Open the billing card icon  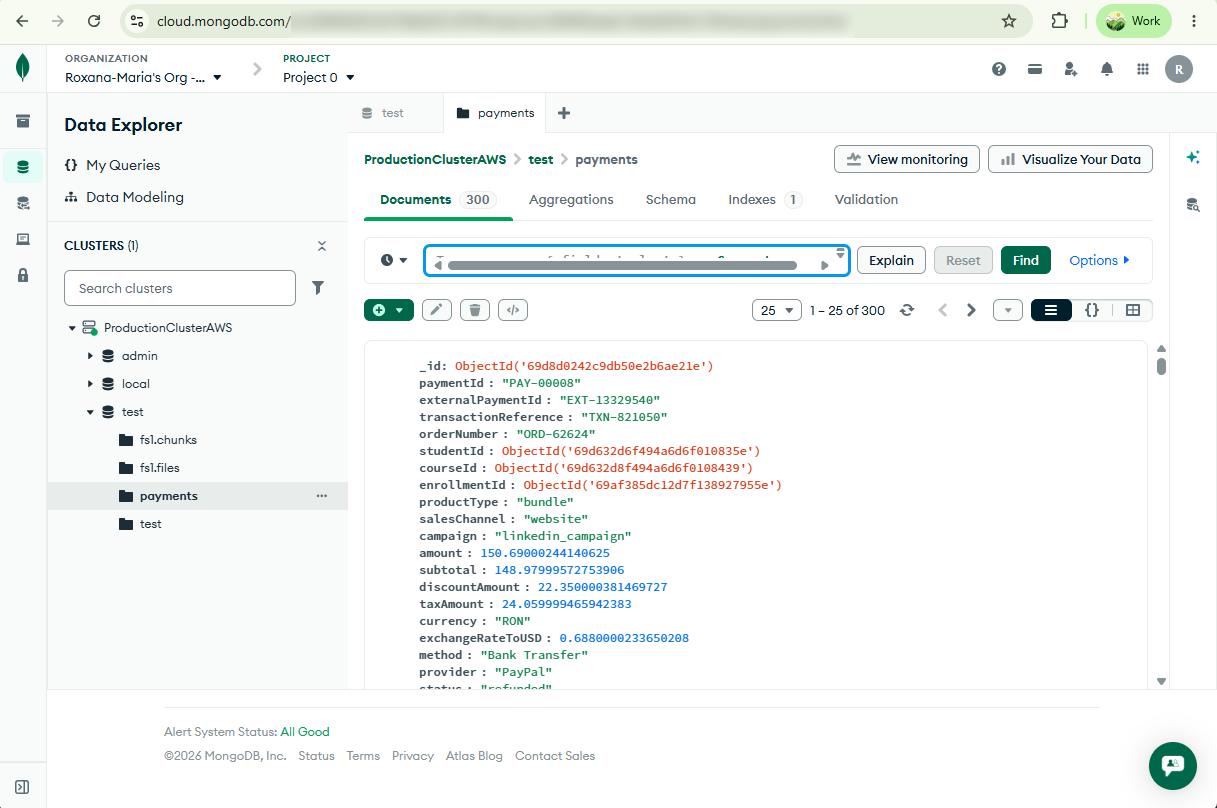[x=1035, y=69]
